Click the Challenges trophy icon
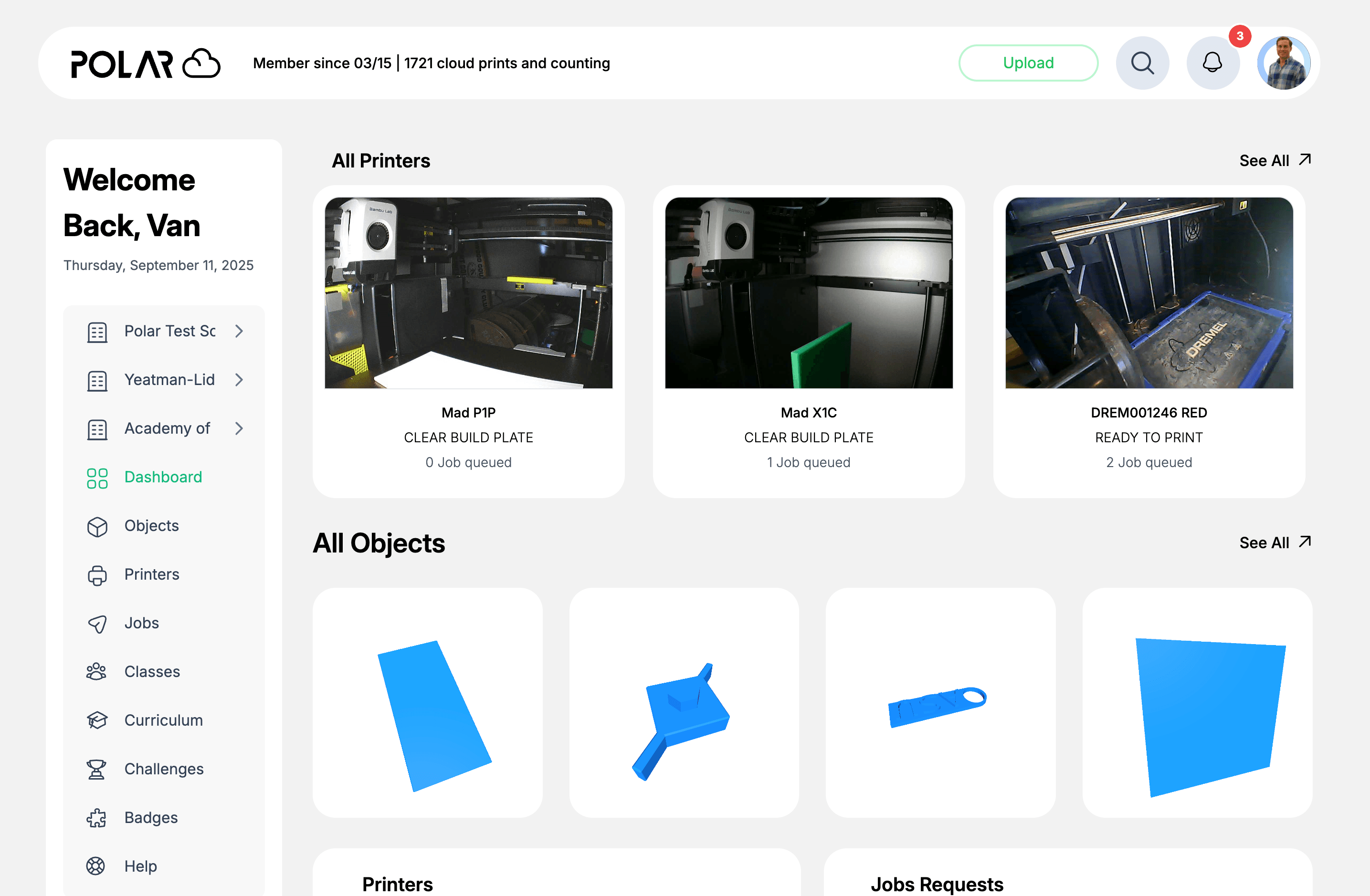This screenshot has width=1370, height=896. tap(97, 770)
